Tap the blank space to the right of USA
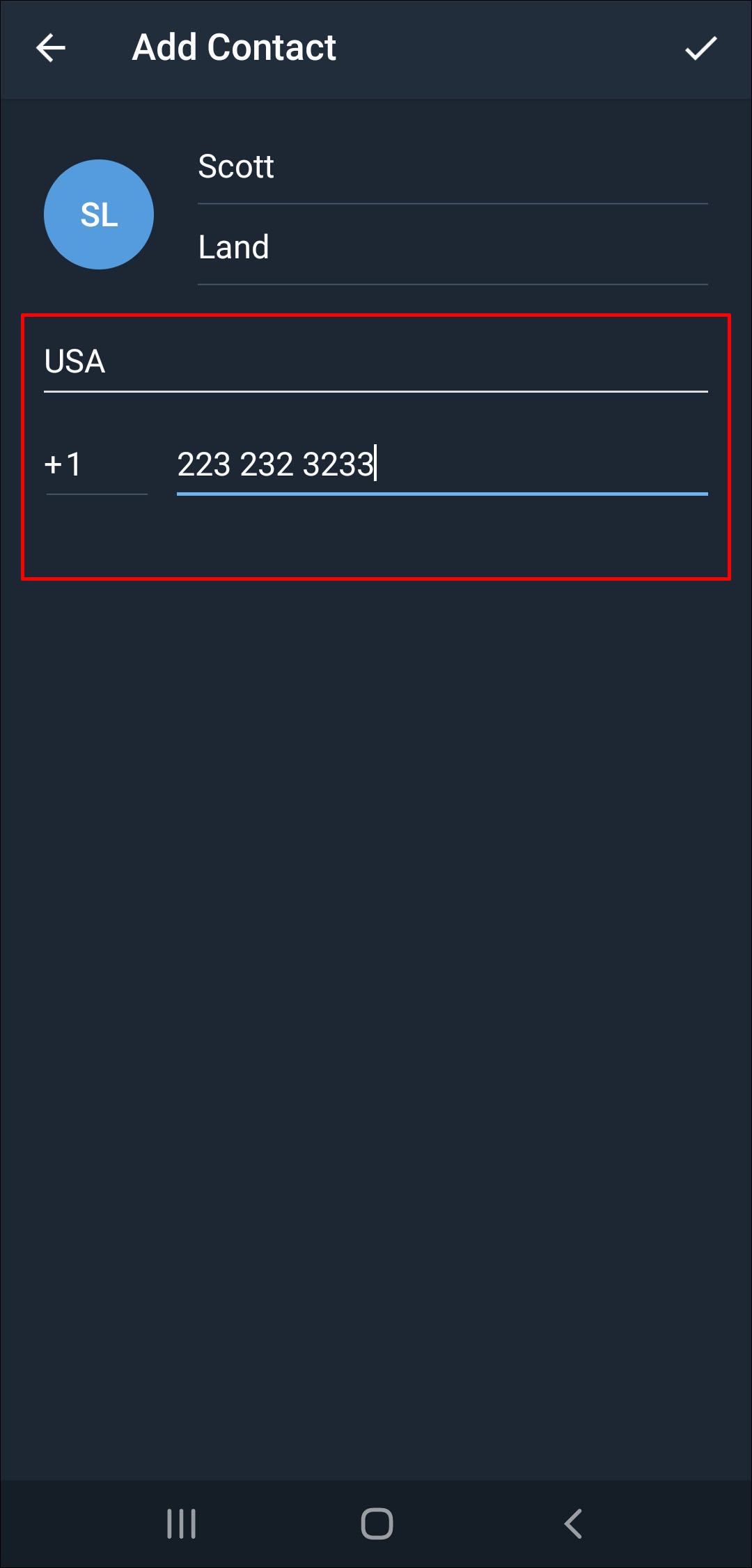This screenshot has width=752, height=1568. tap(407, 361)
